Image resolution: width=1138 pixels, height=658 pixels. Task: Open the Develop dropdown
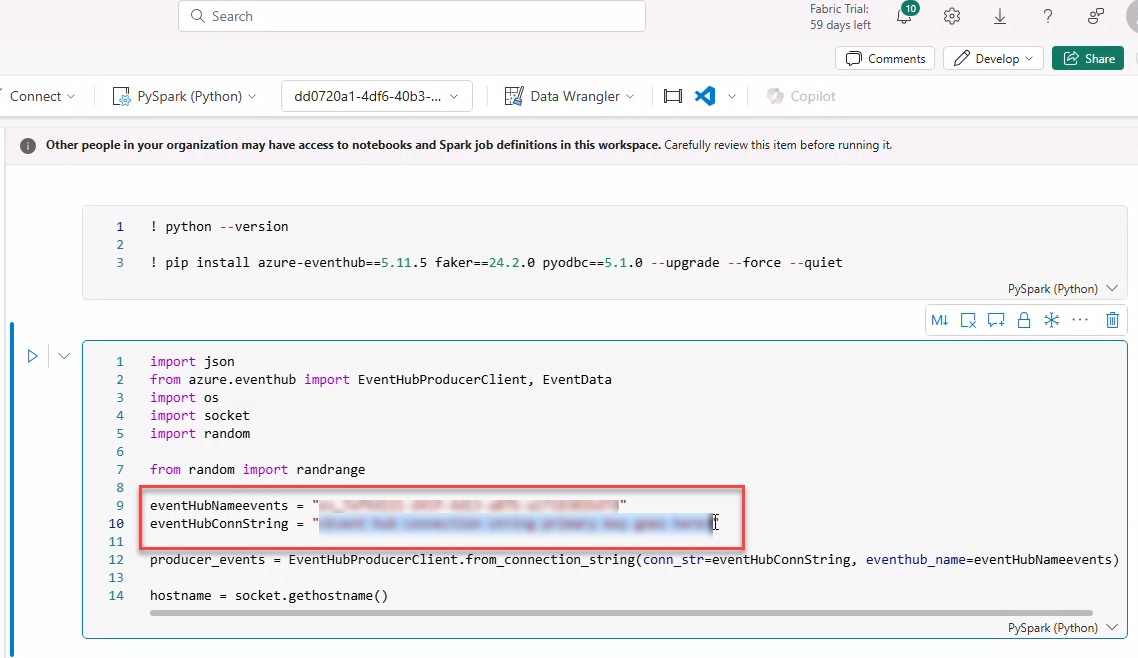point(993,58)
